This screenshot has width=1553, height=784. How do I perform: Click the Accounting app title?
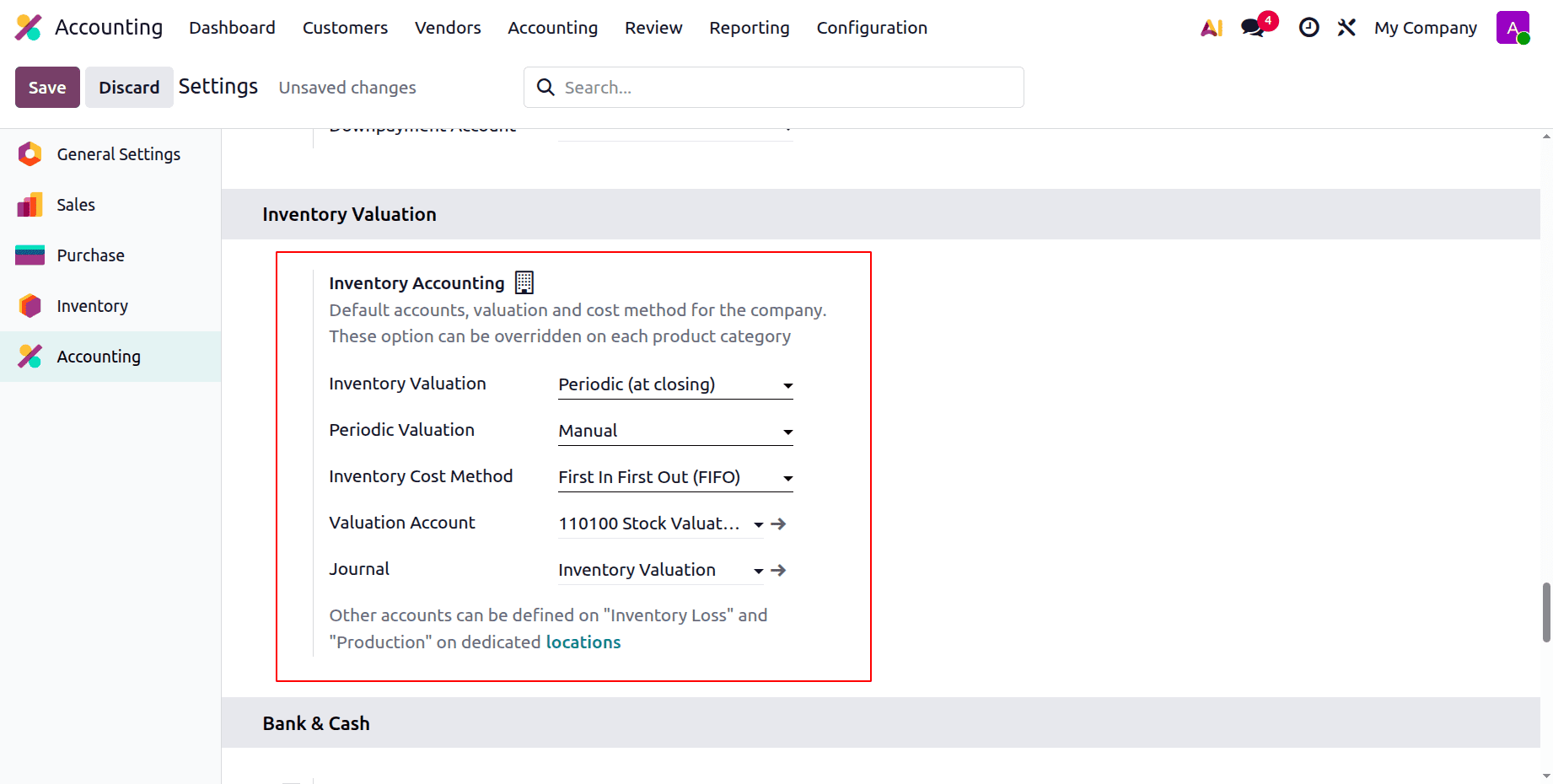pyautogui.click(x=109, y=28)
